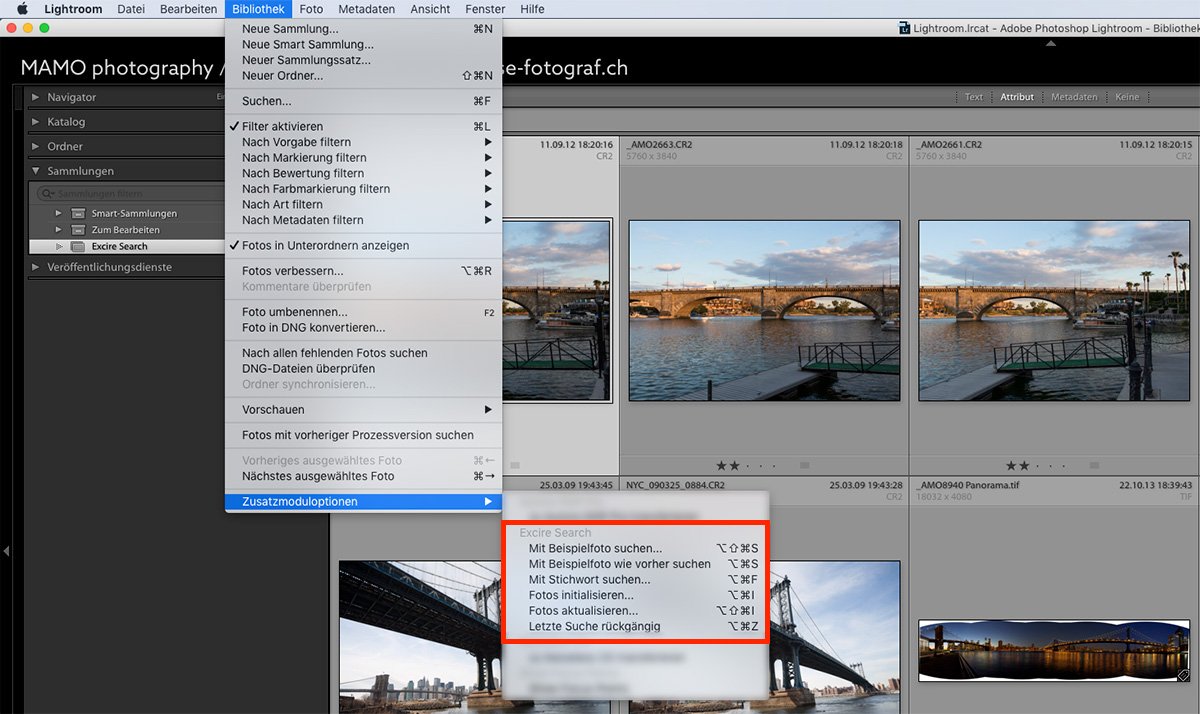Select the Keine filter option
This screenshot has height=714, width=1200.
coord(1127,97)
